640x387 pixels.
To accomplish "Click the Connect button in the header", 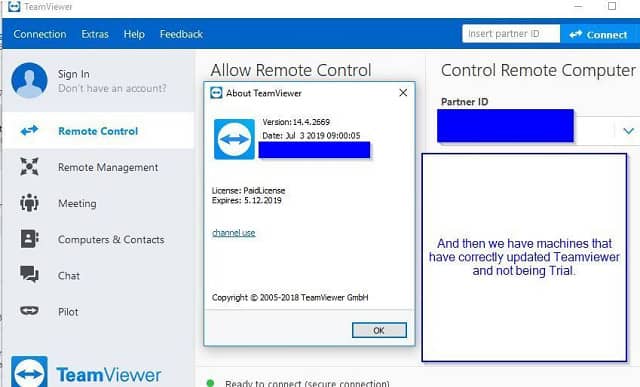I will point(599,34).
